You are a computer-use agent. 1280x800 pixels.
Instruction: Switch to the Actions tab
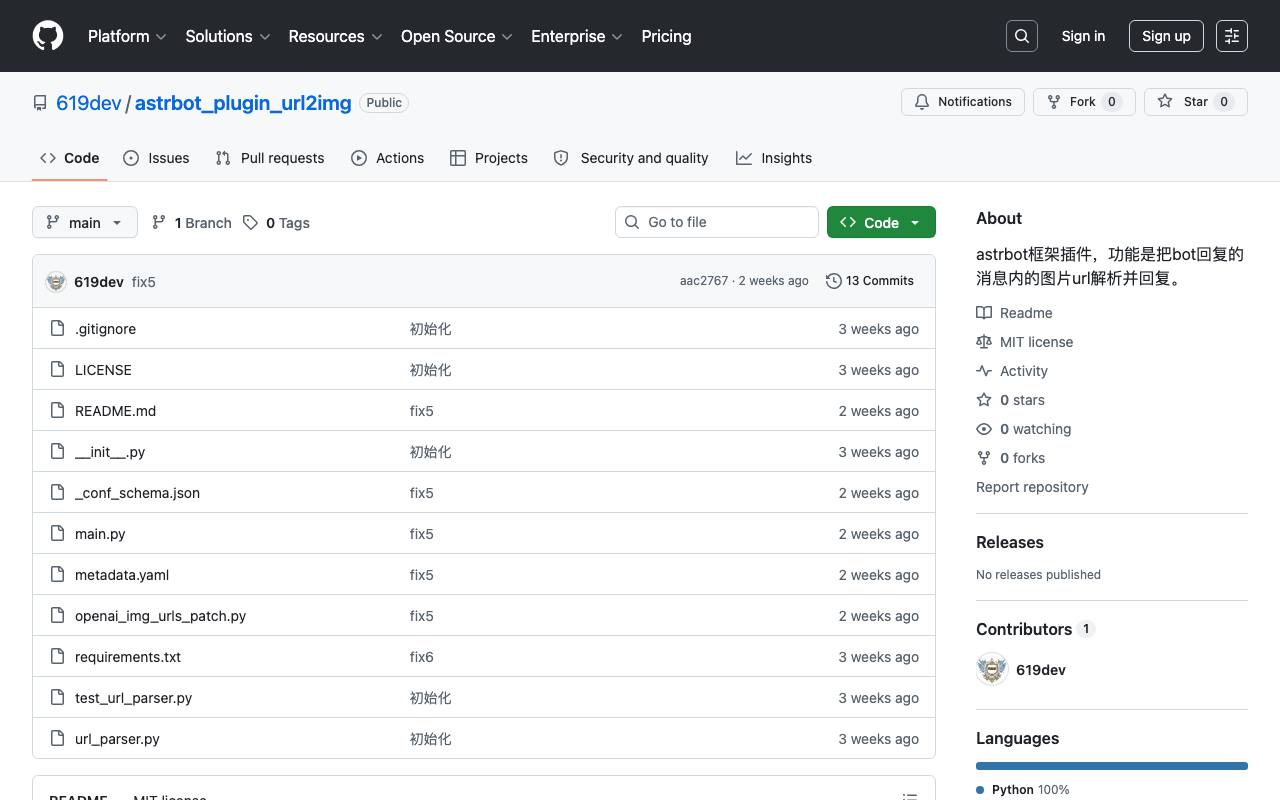tap(388, 158)
